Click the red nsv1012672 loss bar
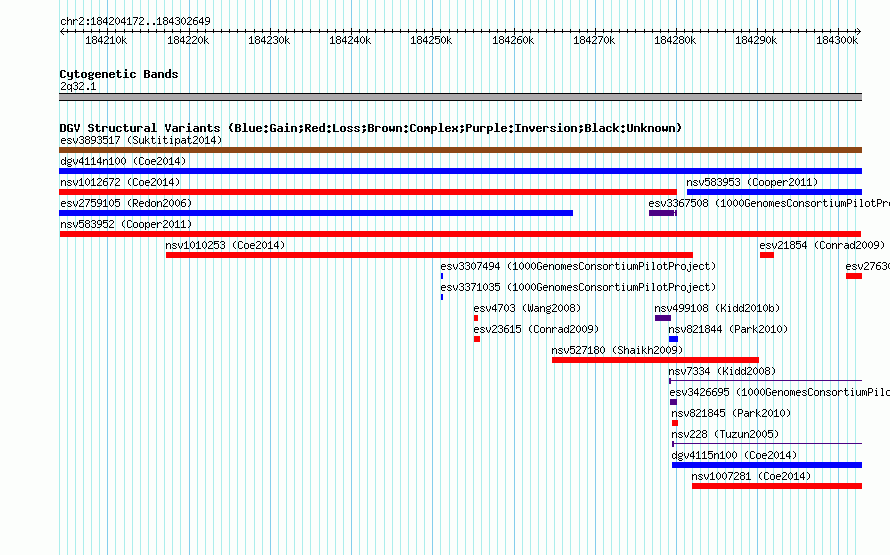 point(368,192)
